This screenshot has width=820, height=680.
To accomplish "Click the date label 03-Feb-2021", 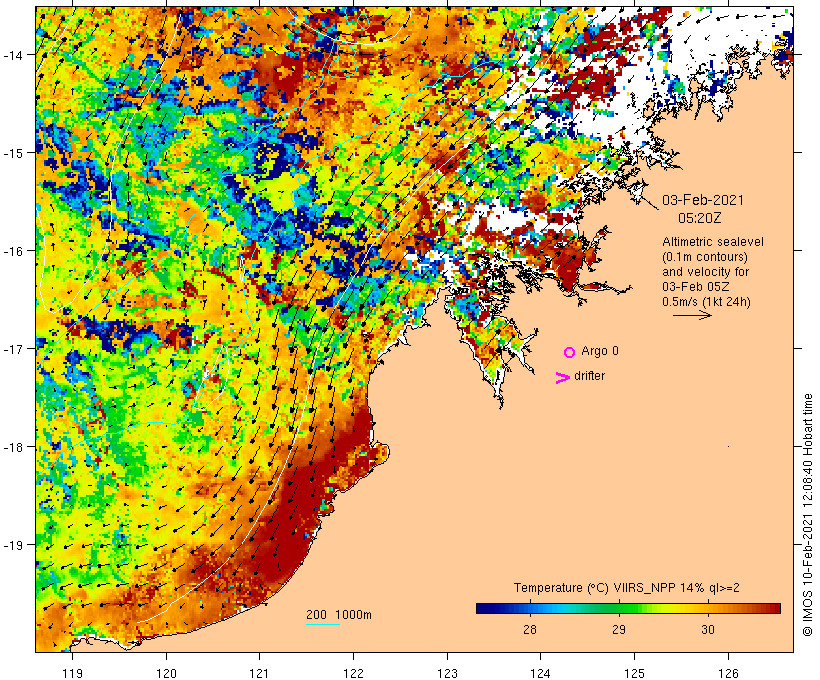I will [703, 200].
